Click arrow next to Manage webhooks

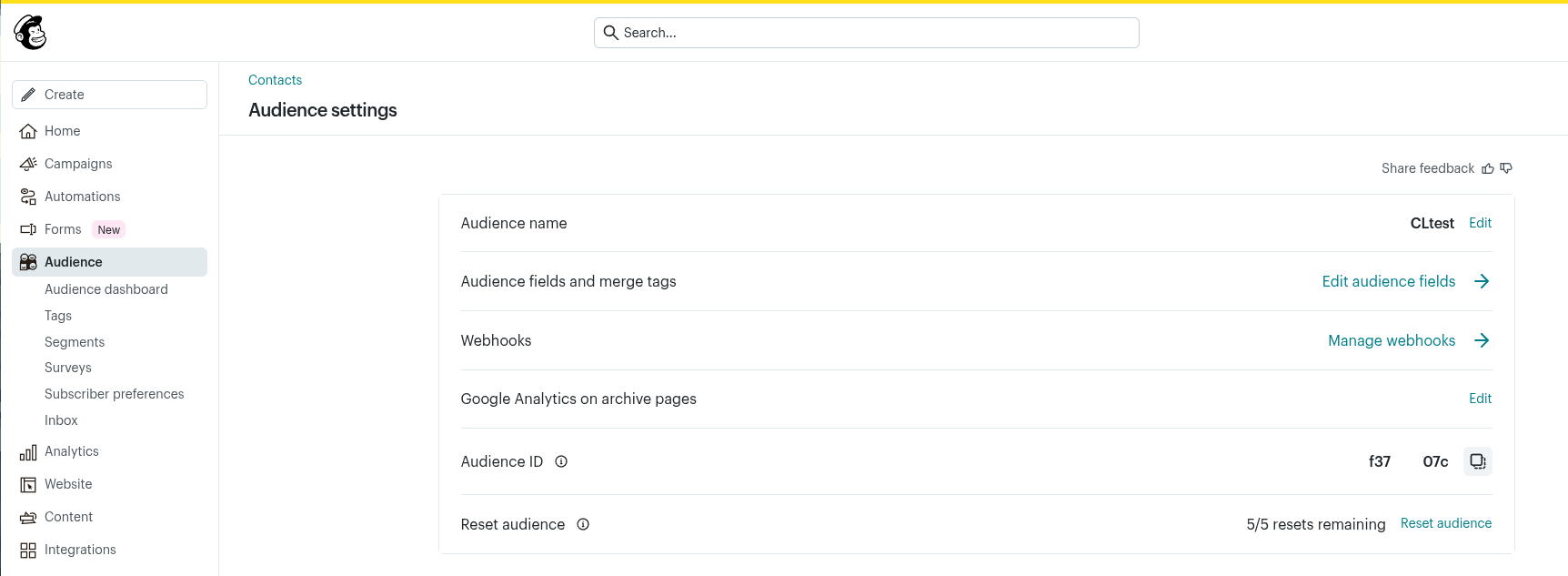(x=1482, y=340)
